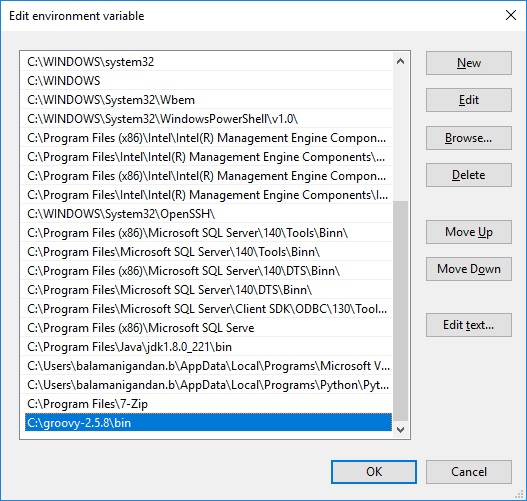527x501 pixels.
Task: Select the truncated 'Microsoft SQL Serve' entry
Action: [208, 328]
